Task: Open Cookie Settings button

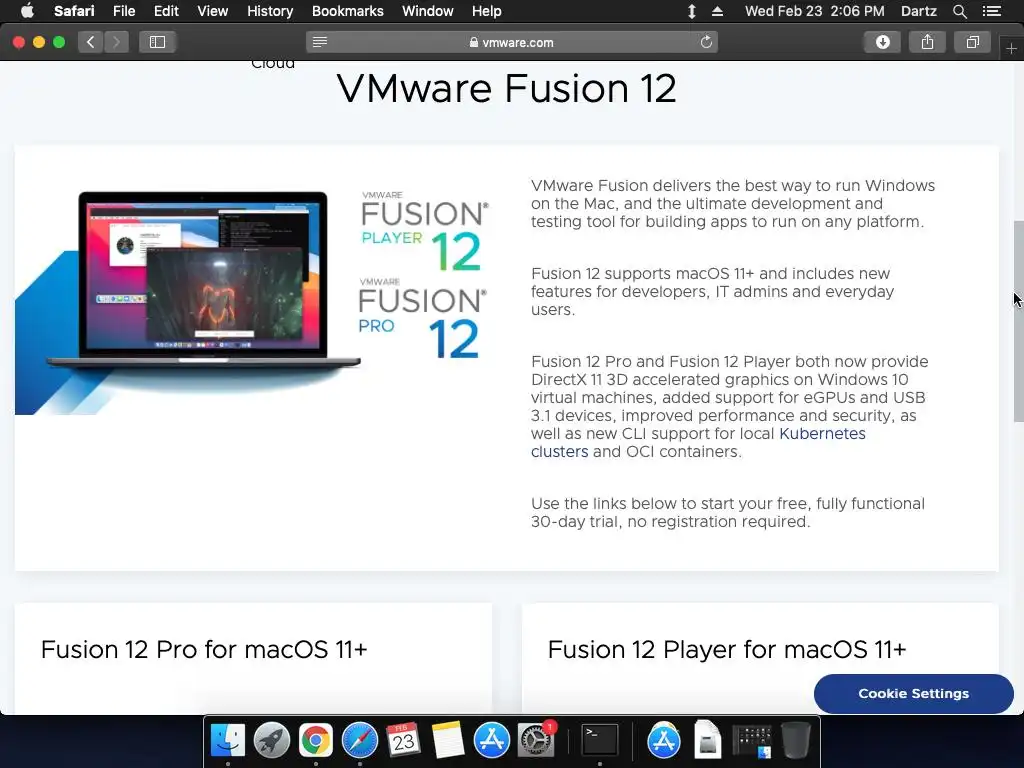Action: pyautogui.click(x=913, y=694)
